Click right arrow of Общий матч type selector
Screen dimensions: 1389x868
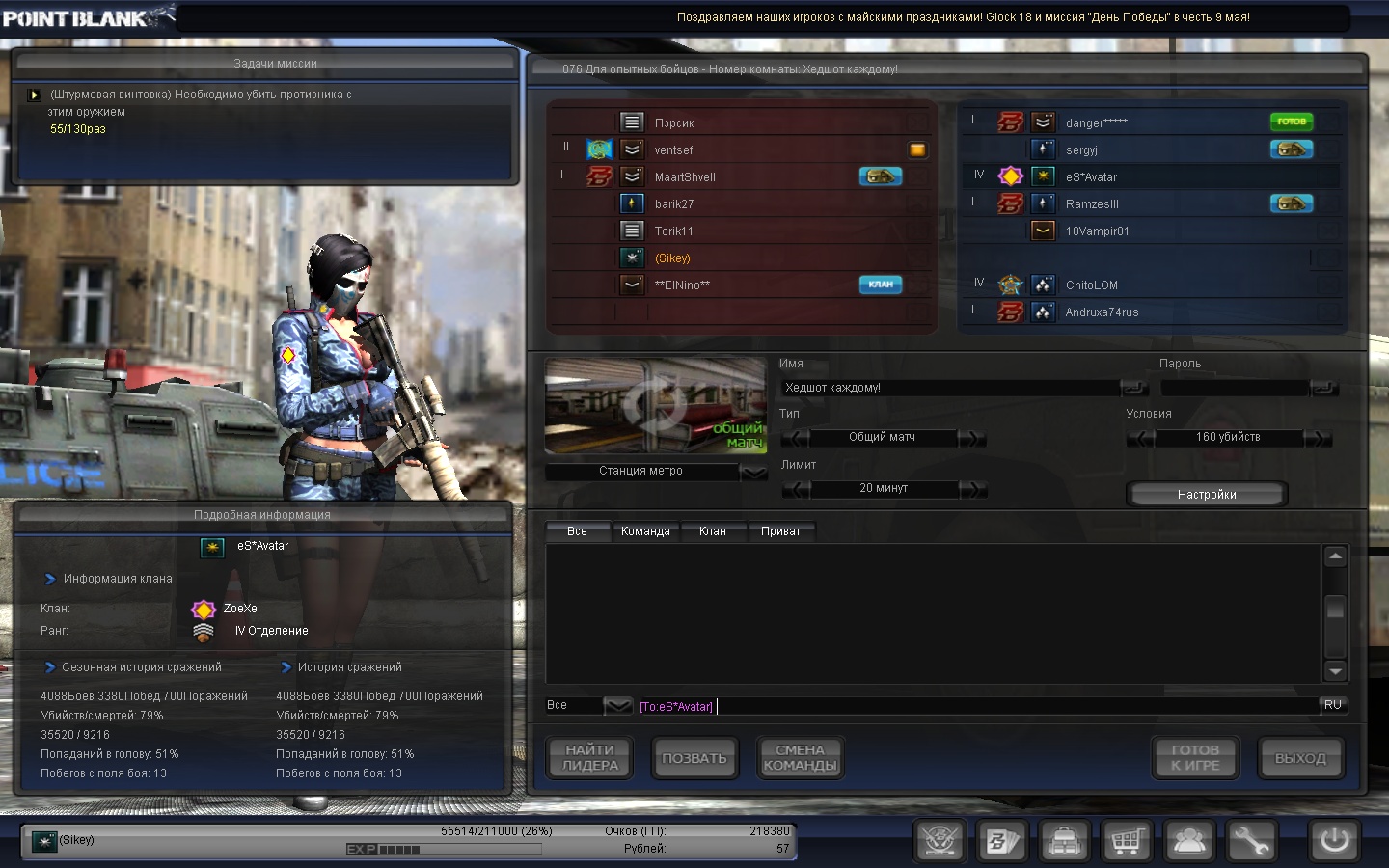(x=972, y=438)
